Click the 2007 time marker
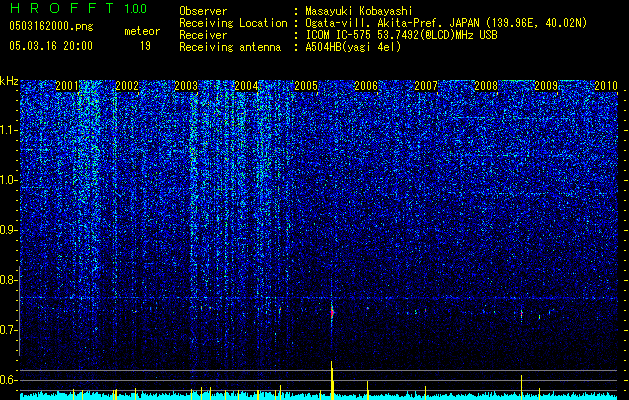The height and width of the screenshot is (400, 629). [426, 85]
